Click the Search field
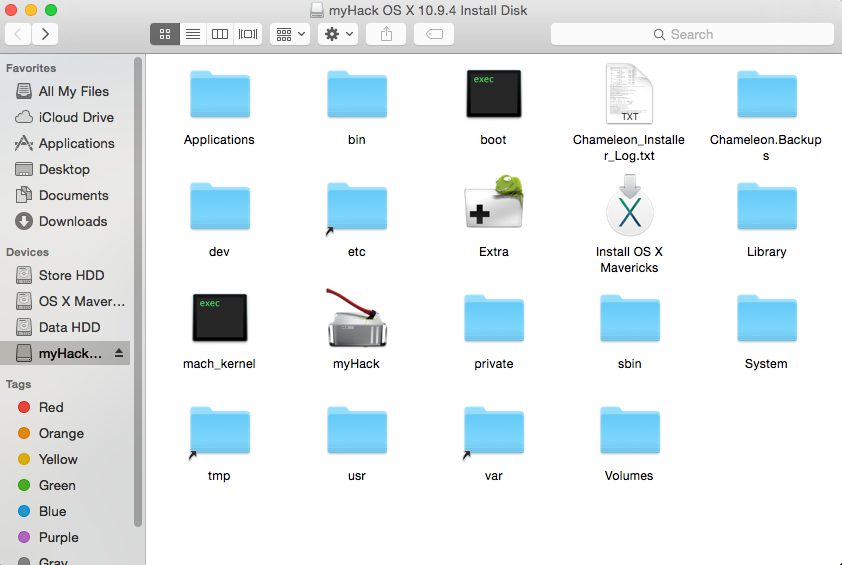Viewport: 842px width, 565px height. 690,34
